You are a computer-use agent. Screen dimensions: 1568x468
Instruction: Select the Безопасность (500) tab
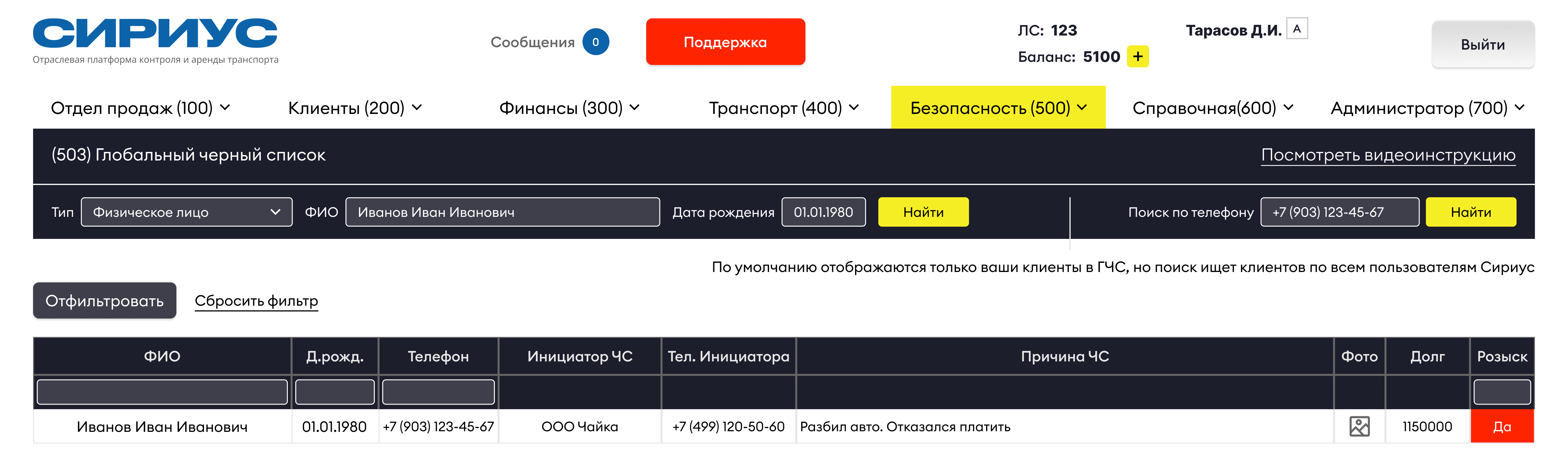[998, 108]
